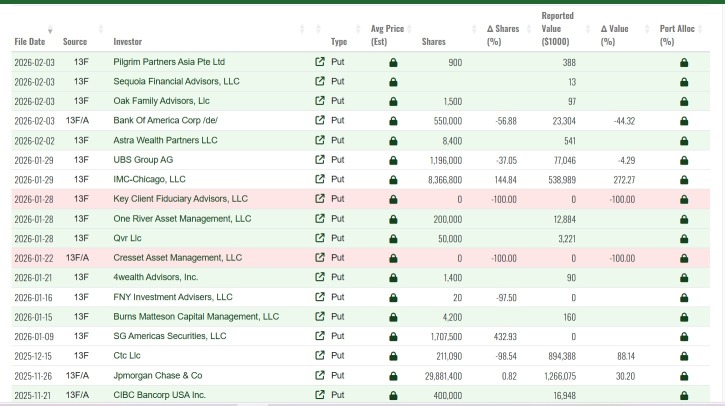This screenshot has width=725, height=406.
Task: Click Port Alloc lock for CIBC Bancorp USA
Action: pyautogui.click(x=684, y=396)
